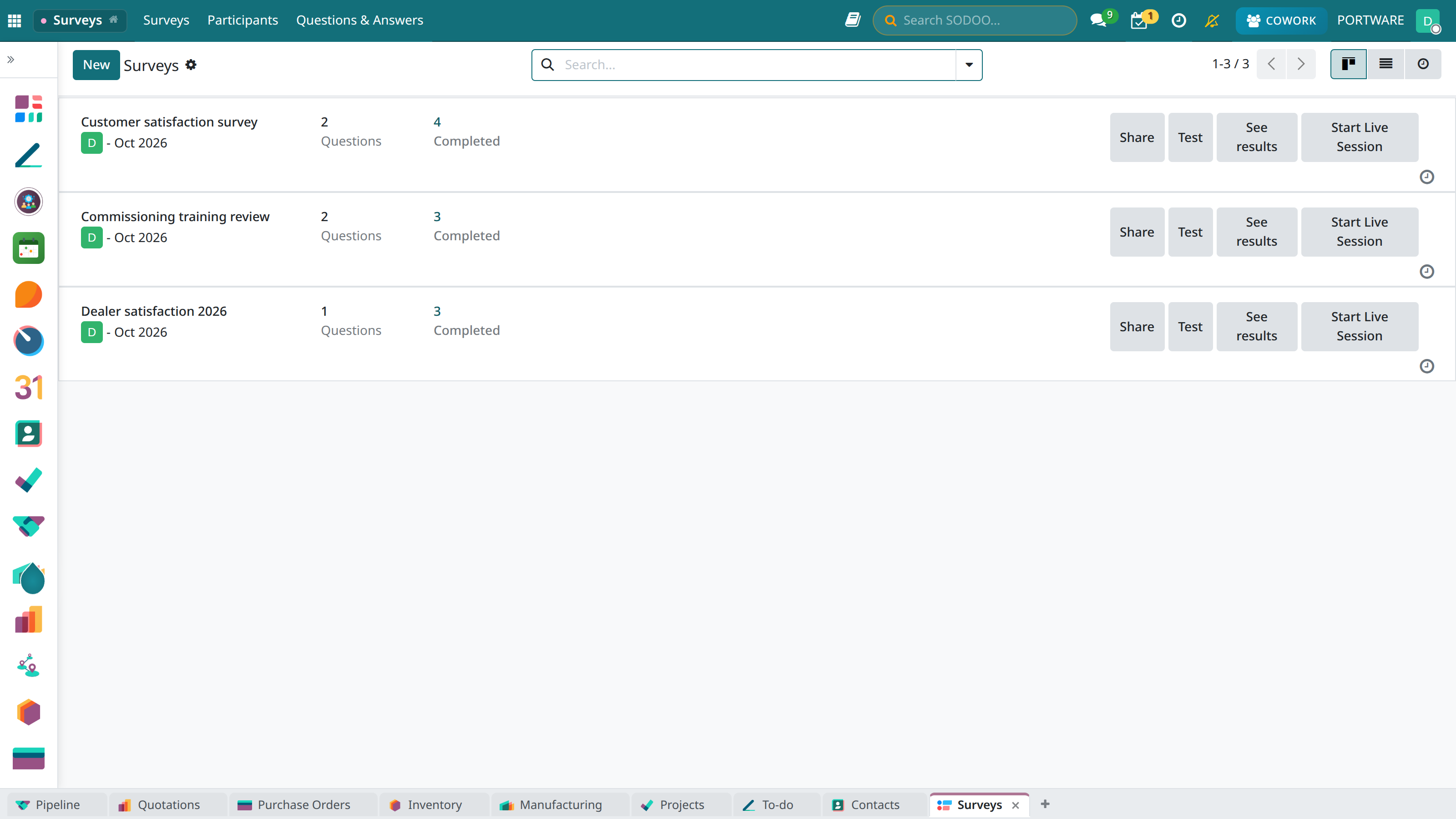Switch to List view
The height and width of the screenshot is (819, 1456).
1385,64
